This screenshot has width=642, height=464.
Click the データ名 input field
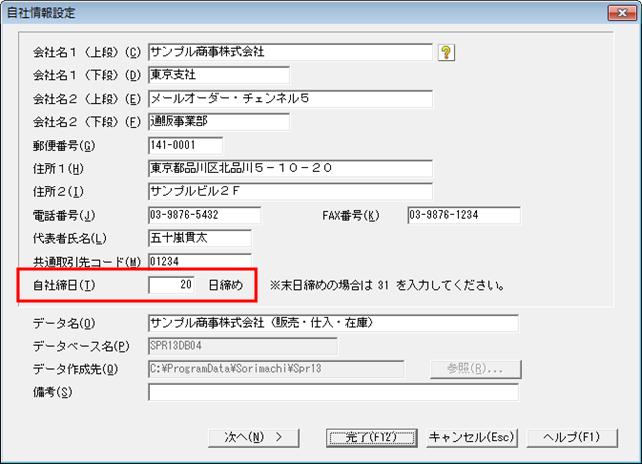pos(333,323)
